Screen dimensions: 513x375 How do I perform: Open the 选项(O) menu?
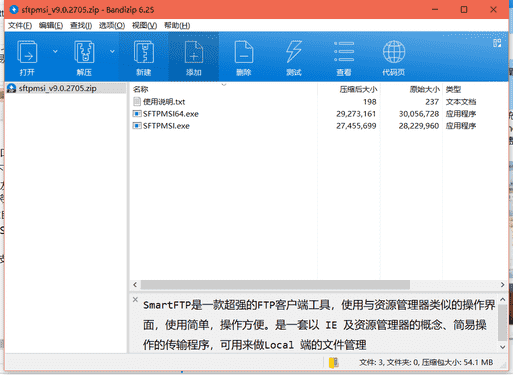(112, 26)
